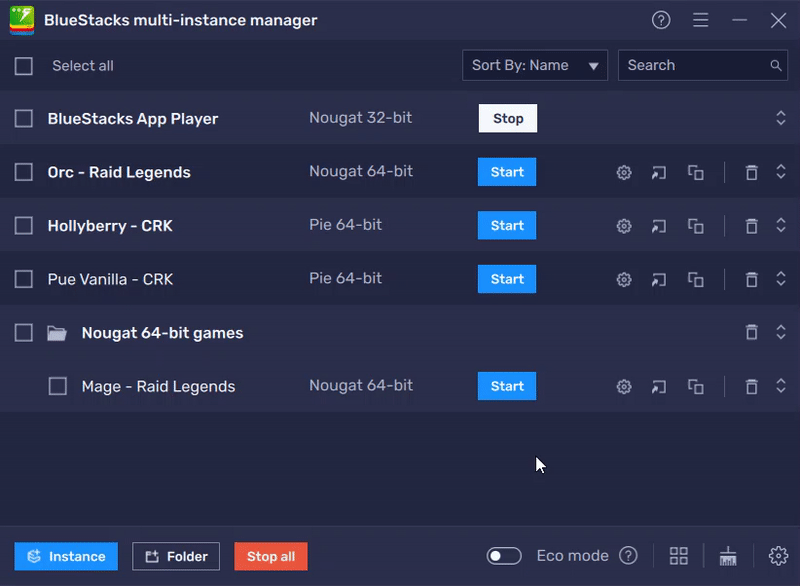Open settings for Hollyberry - CRK instance
The image size is (800, 586).
[623, 226]
